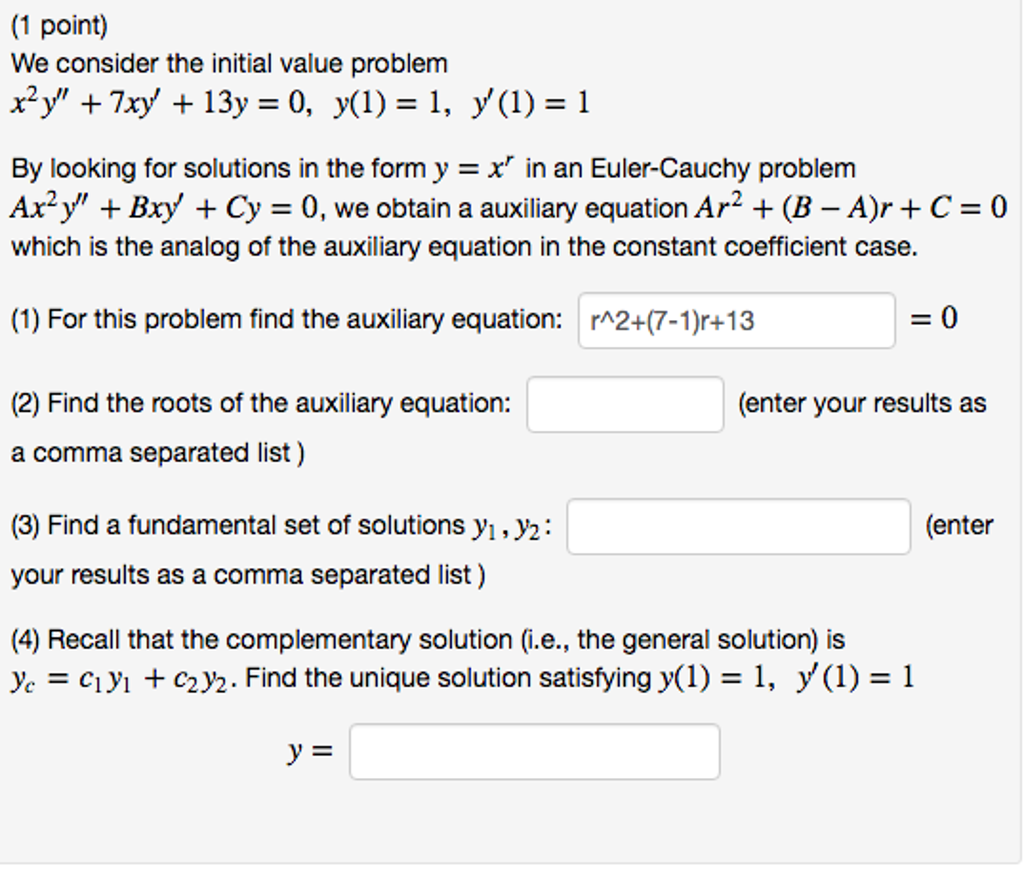The width and height of the screenshot is (1024, 870).
Task: Click the '= 0' text after the auxiliary equation box
Action: coord(935,318)
